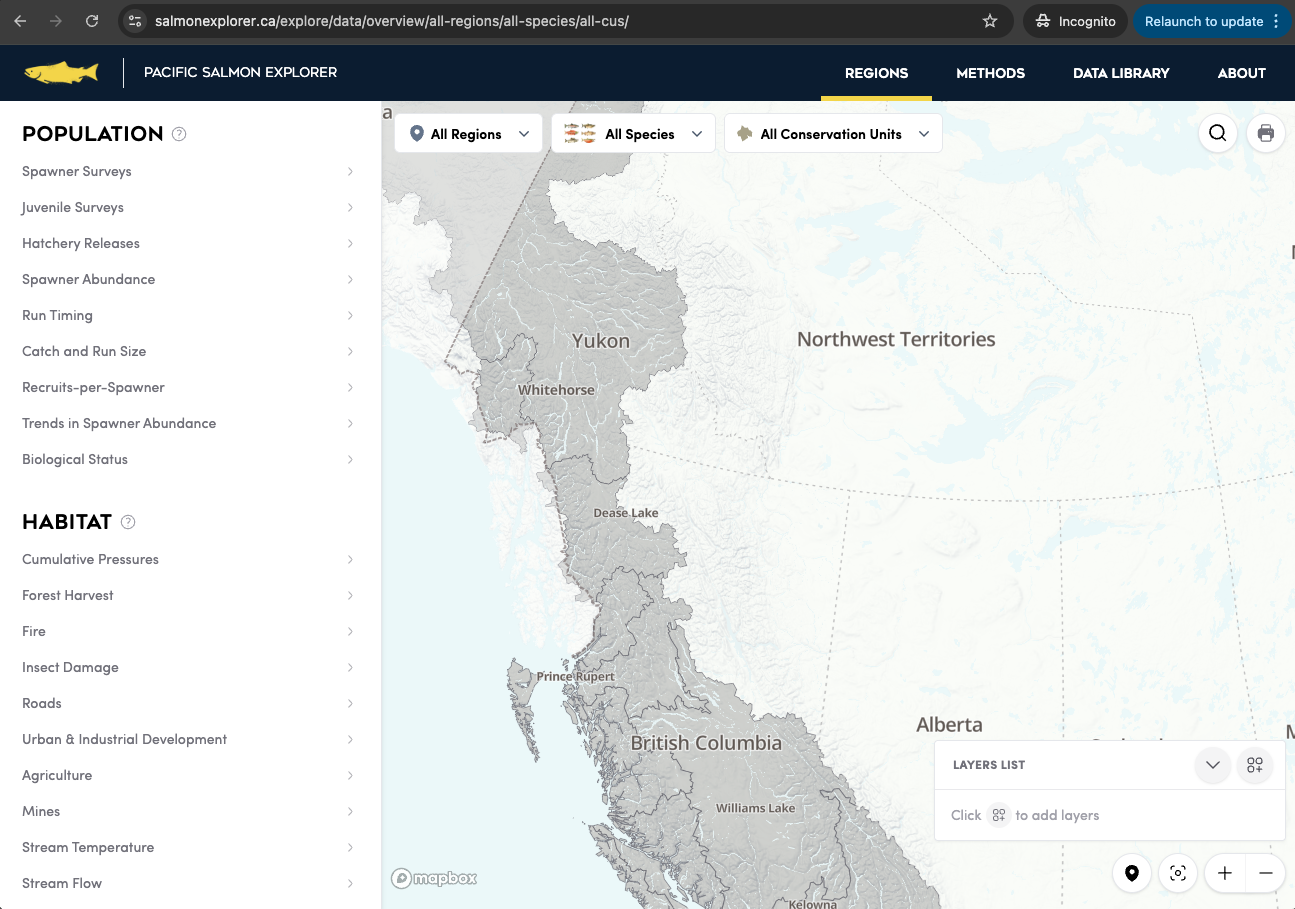Switch to the Methods tab
The height and width of the screenshot is (909, 1295).
pos(990,73)
